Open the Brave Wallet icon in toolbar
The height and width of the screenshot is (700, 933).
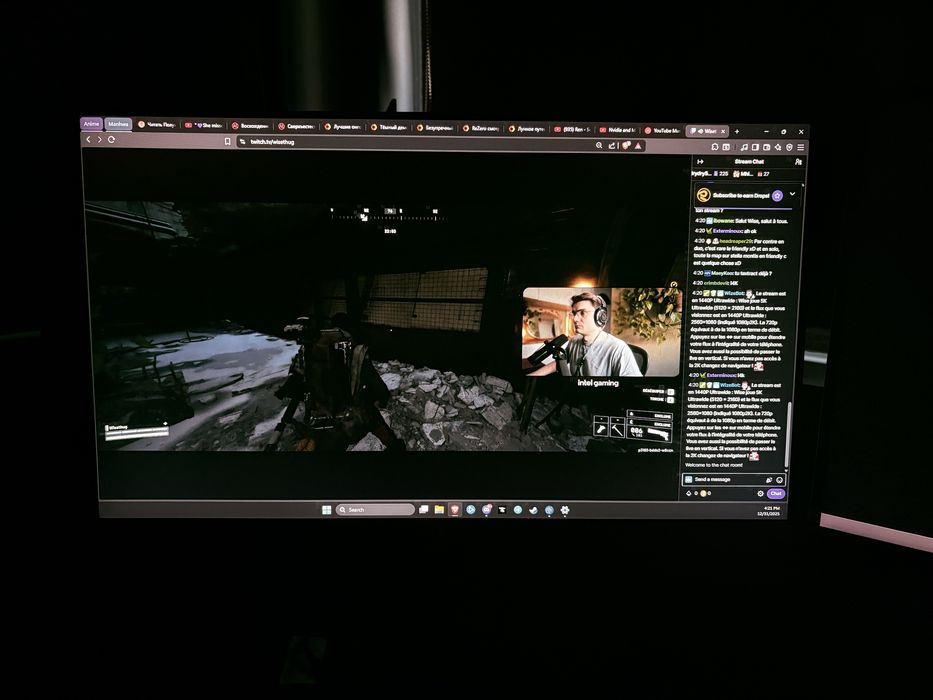(766, 147)
